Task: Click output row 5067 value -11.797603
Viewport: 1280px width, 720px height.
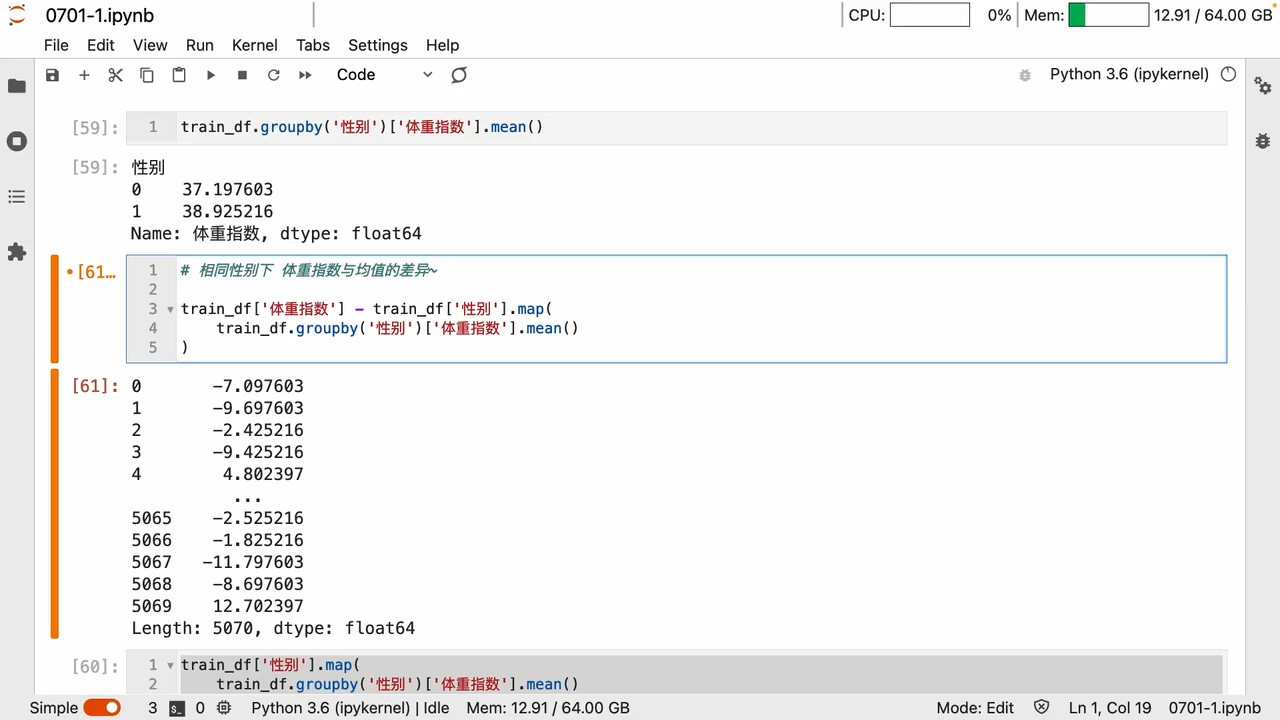Action: click(x=253, y=563)
